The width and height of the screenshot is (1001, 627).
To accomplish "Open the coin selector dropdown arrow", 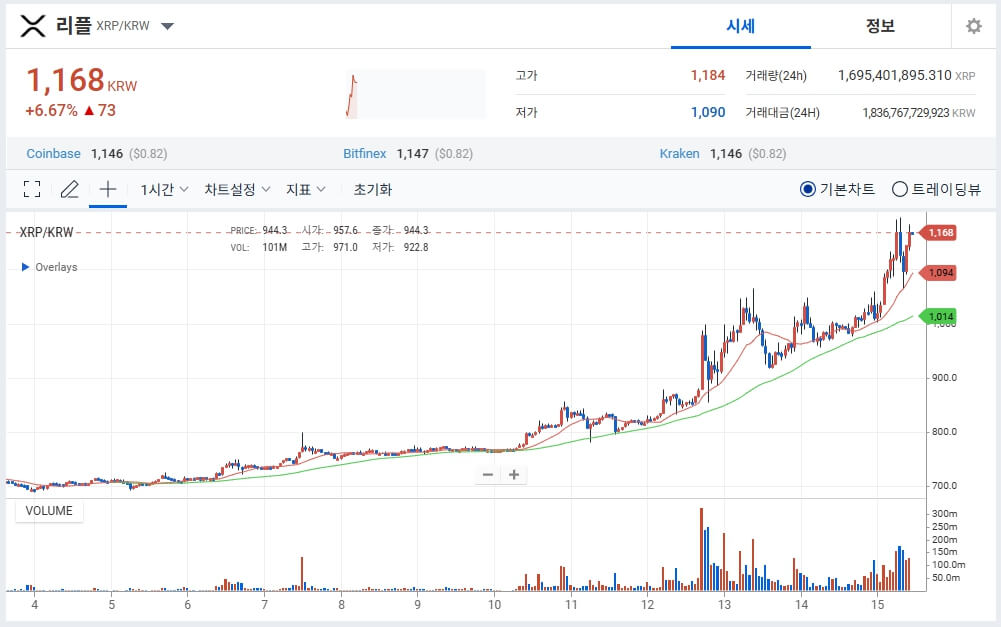I will click(167, 27).
